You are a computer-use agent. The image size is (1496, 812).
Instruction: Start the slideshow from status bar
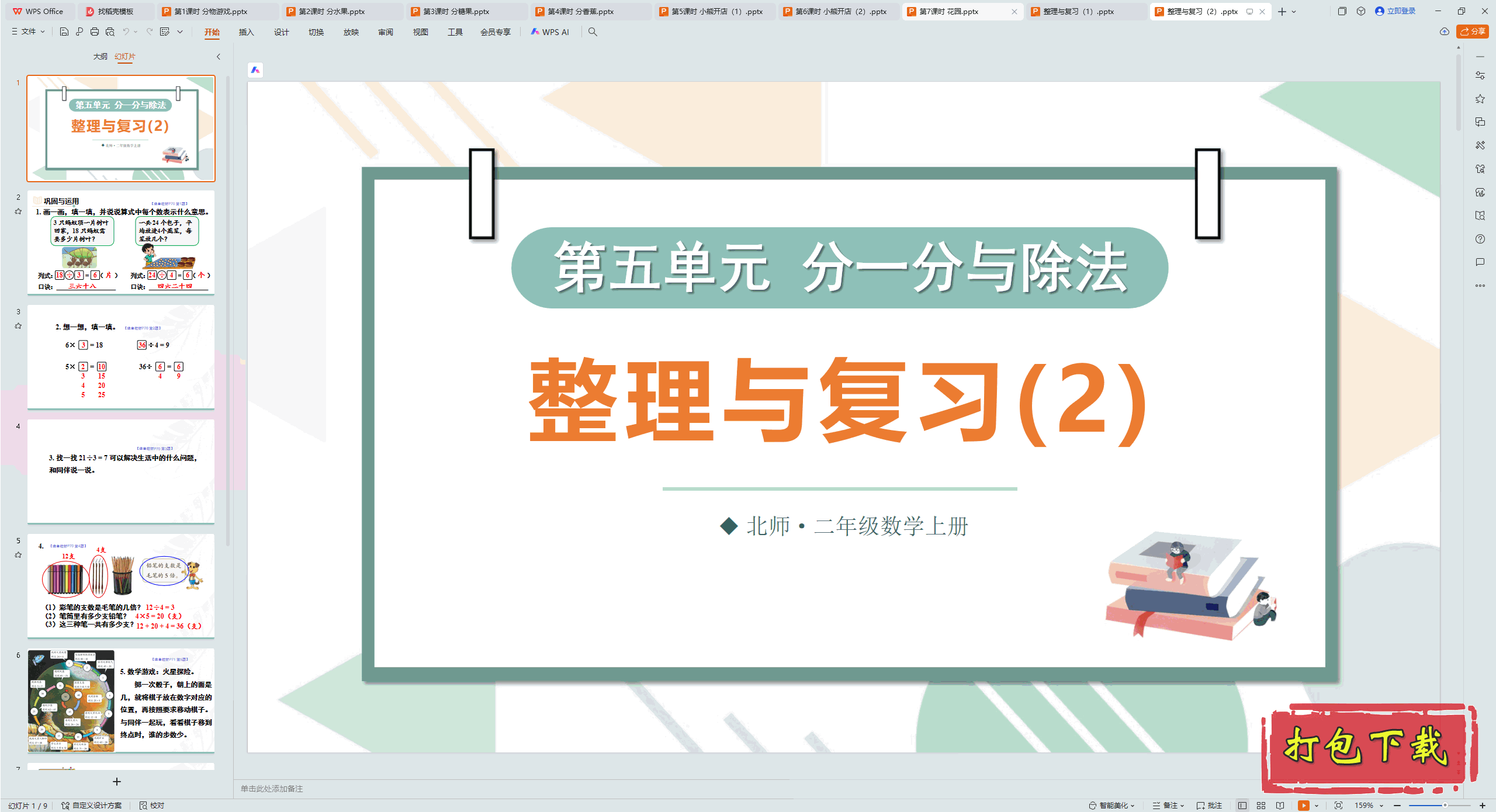click(x=1302, y=805)
